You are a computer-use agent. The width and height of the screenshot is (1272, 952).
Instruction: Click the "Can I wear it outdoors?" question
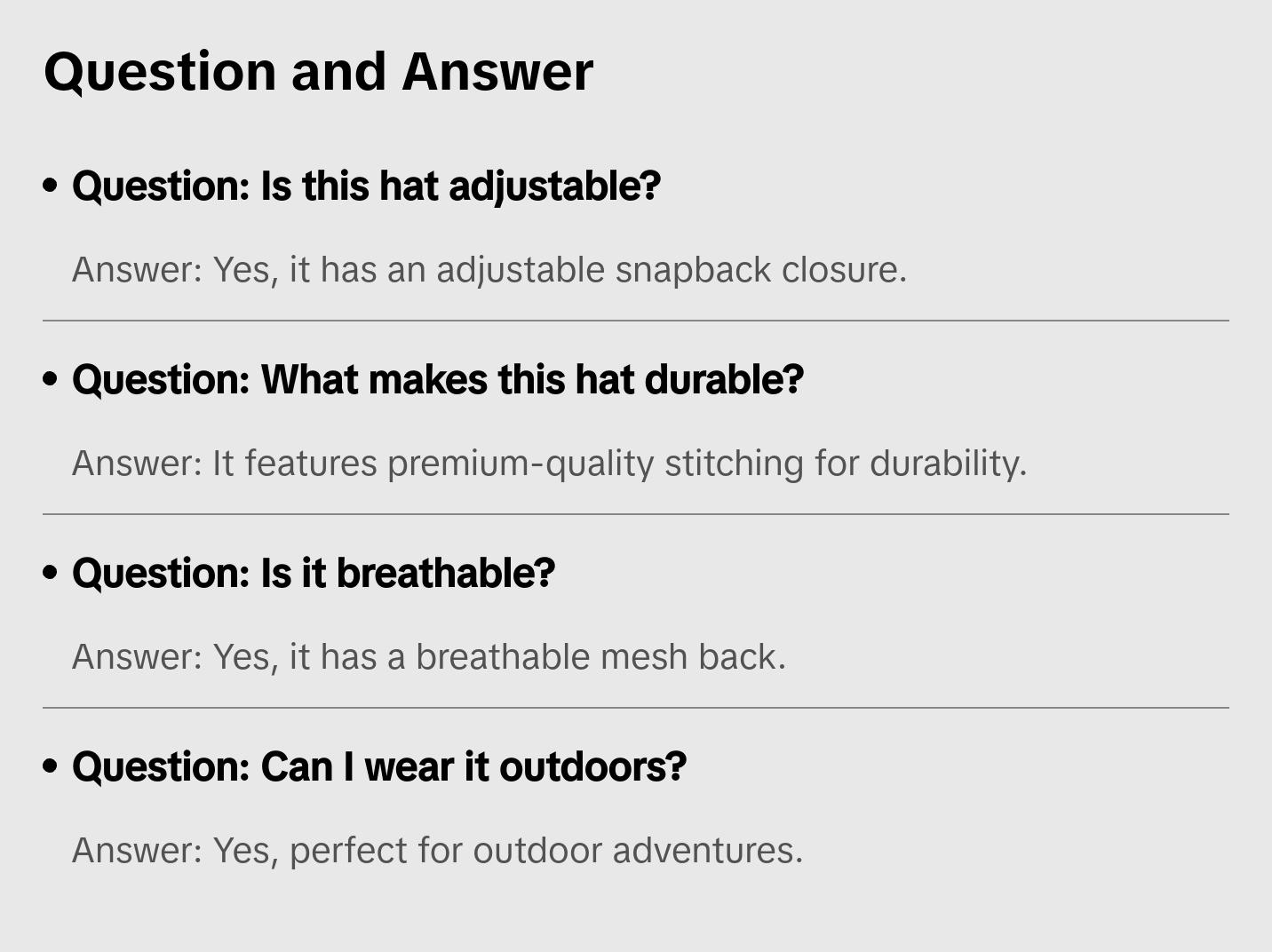pyautogui.click(x=378, y=767)
